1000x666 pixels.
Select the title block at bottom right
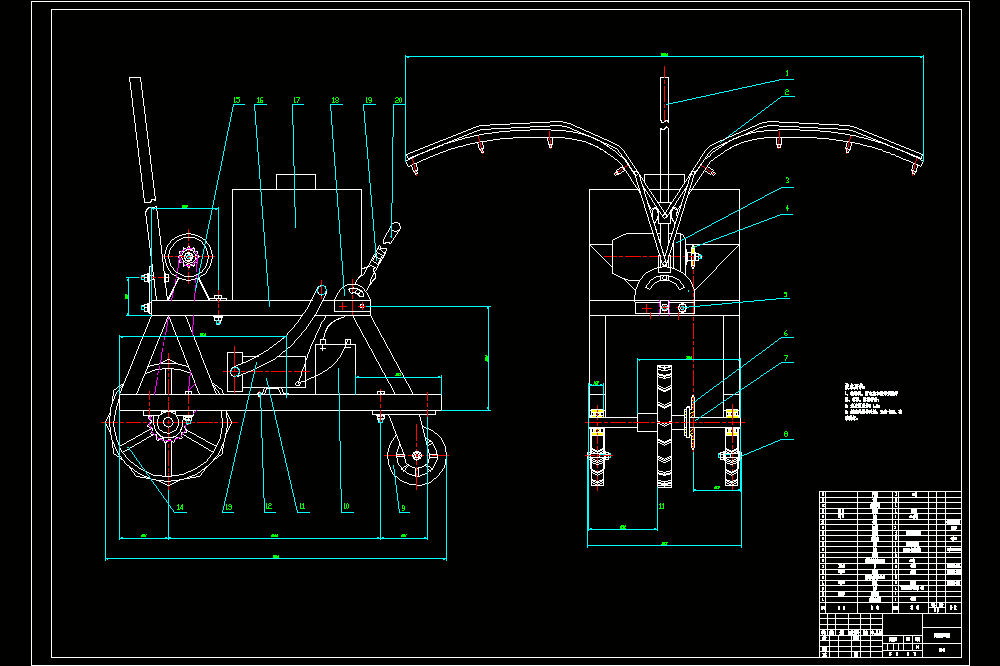tap(890, 635)
